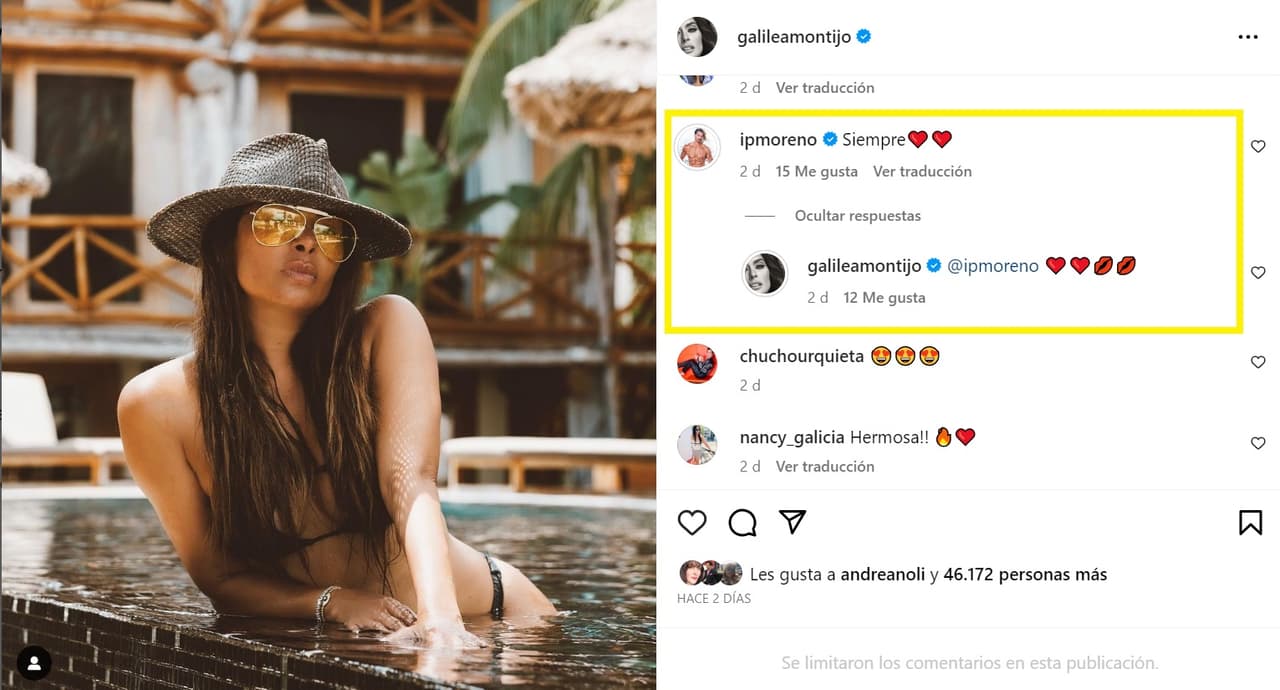Like the post with heart icon
The height and width of the screenshot is (690, 1280).
click(692, 522)
